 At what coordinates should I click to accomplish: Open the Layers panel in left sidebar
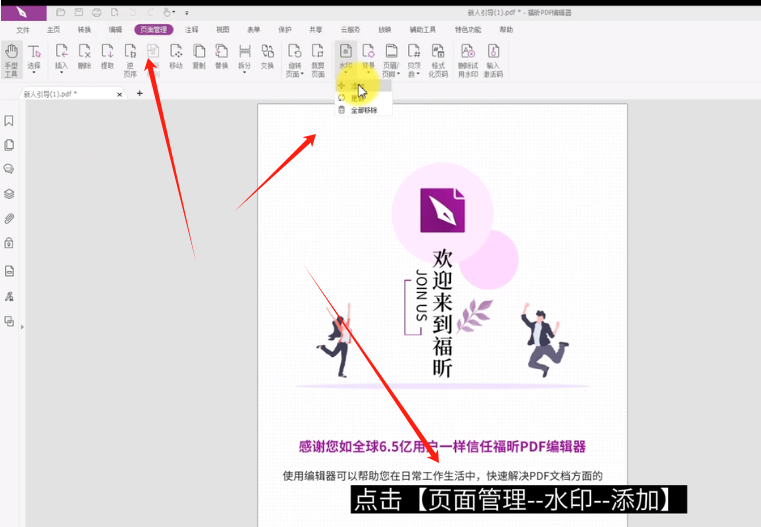(9, 194)
